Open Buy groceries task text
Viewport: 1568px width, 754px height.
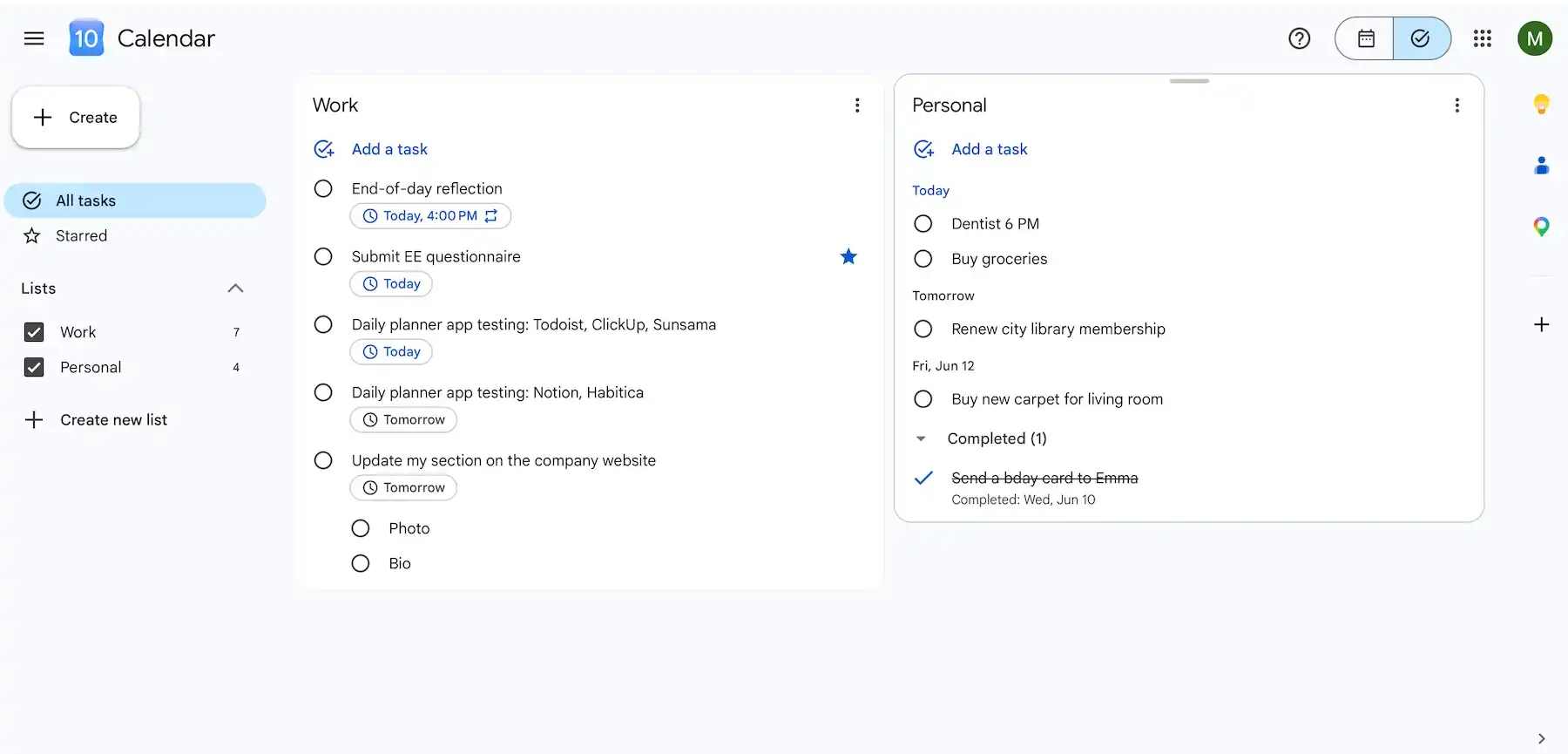coord(999,259)
